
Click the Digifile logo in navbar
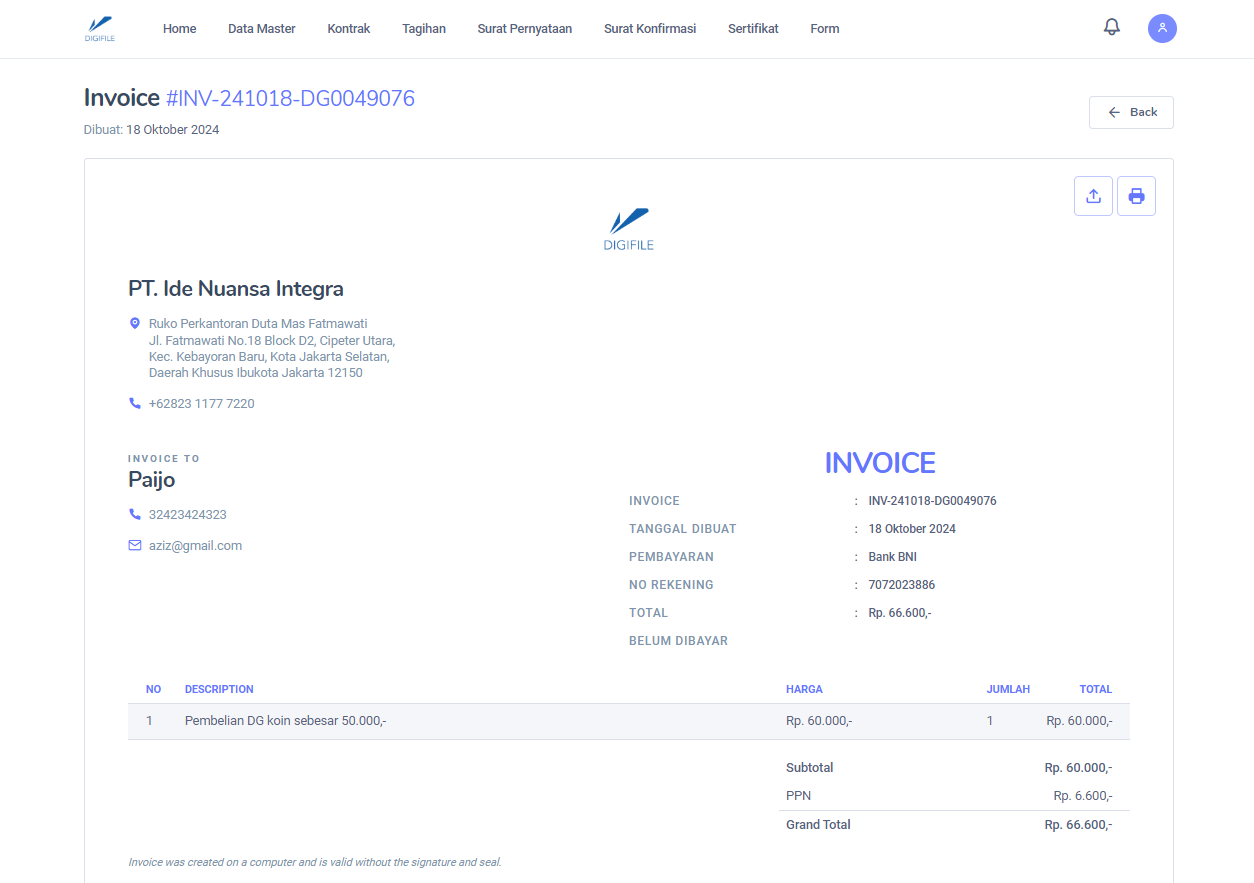coord(100,29)
